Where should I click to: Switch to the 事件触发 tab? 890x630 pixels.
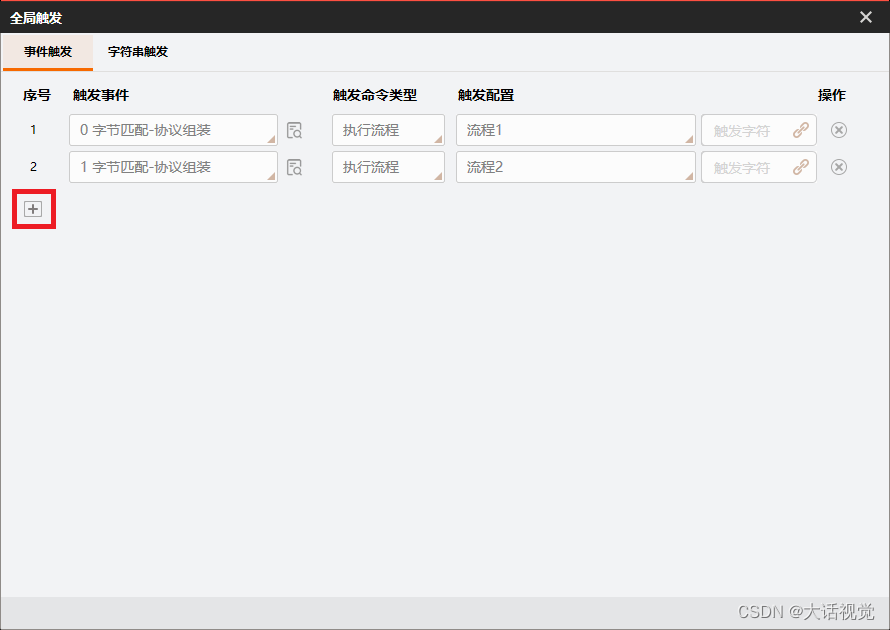coord(48,52)
